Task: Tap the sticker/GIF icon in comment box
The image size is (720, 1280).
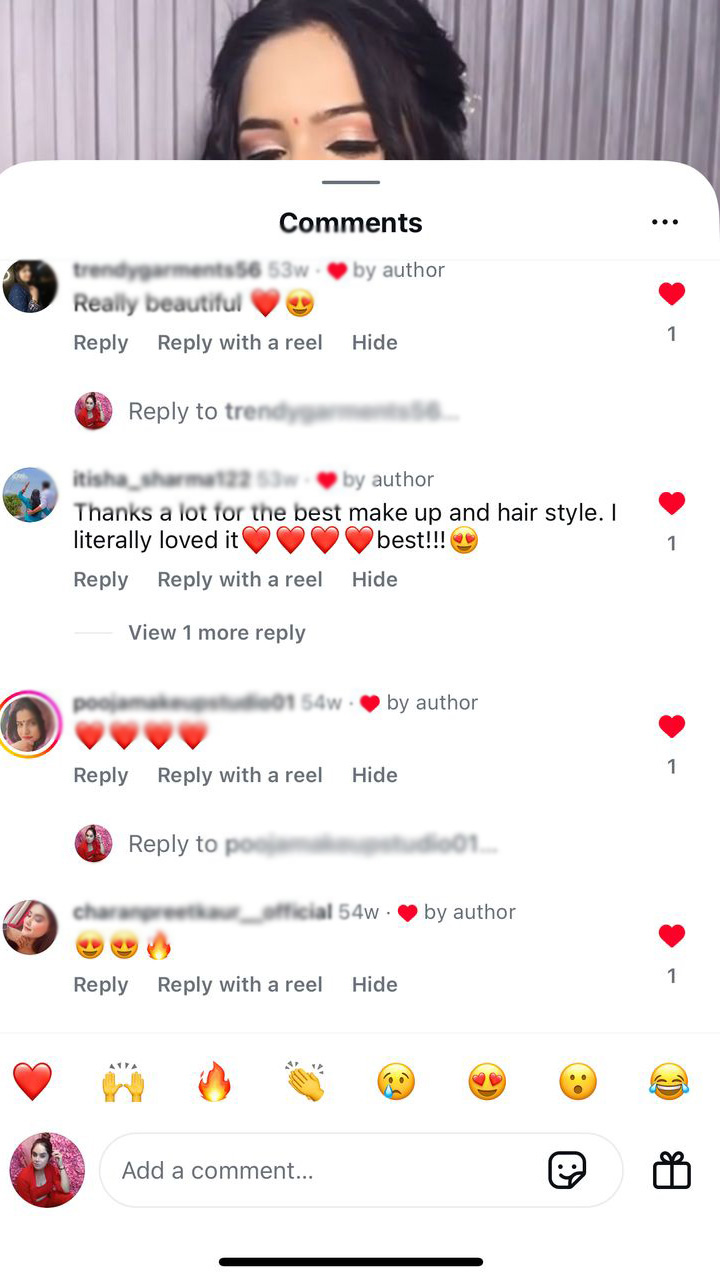Action: (x=567, y=1170)
